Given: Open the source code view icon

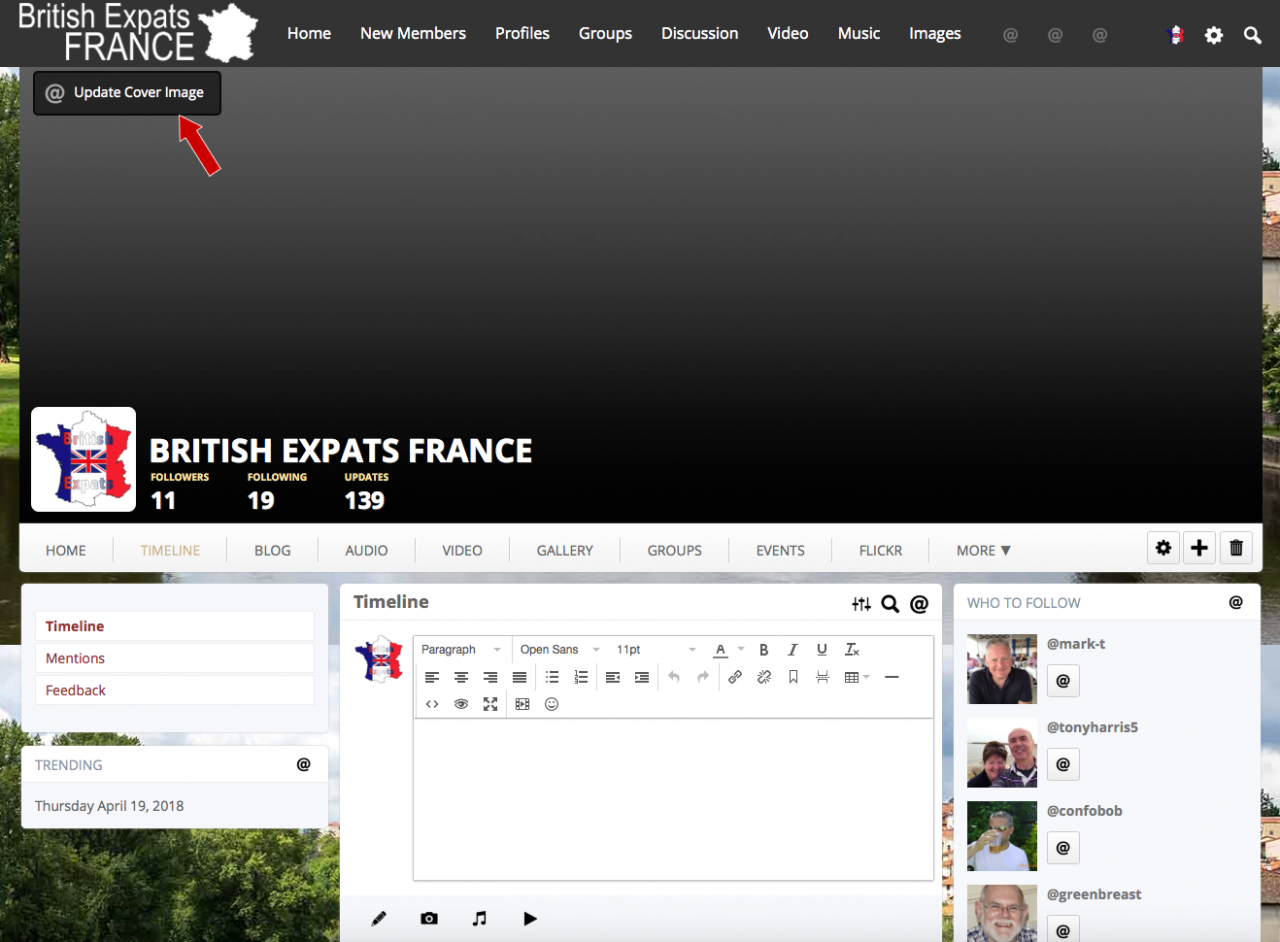Looking at the screenshot, I should 432,704.
